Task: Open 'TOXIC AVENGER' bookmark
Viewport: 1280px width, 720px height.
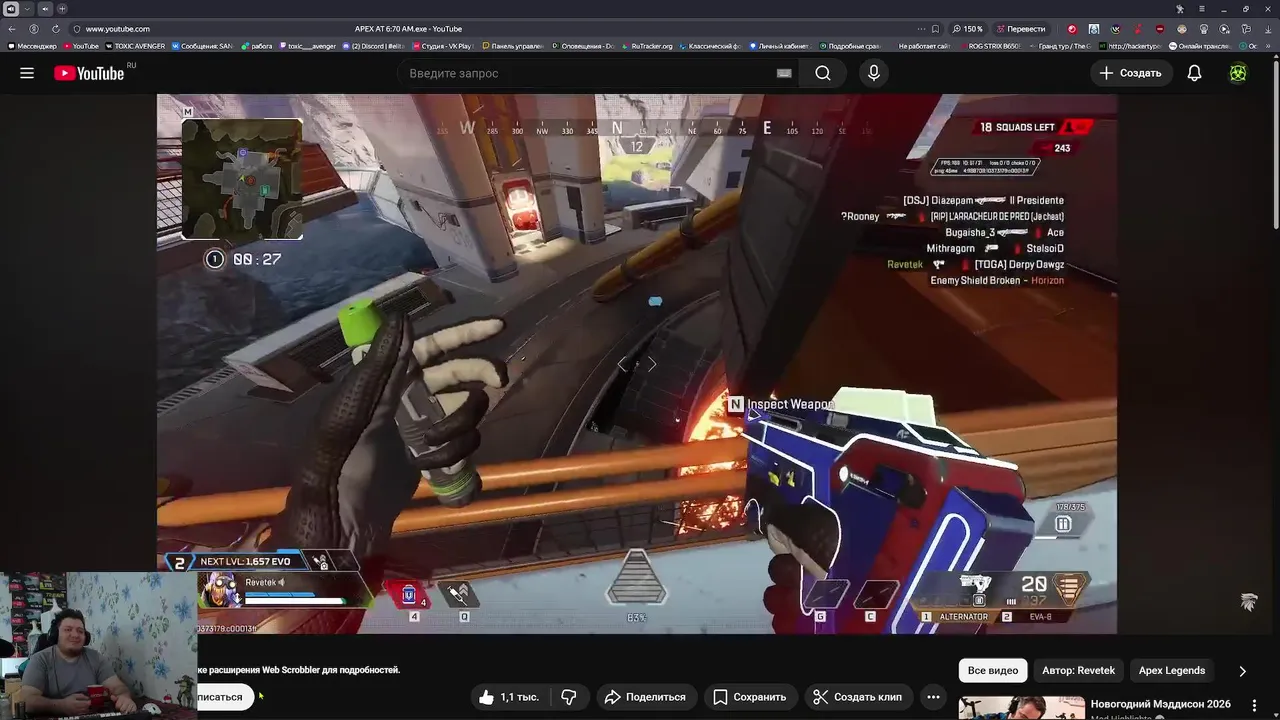Action: [x=134, y=46]
